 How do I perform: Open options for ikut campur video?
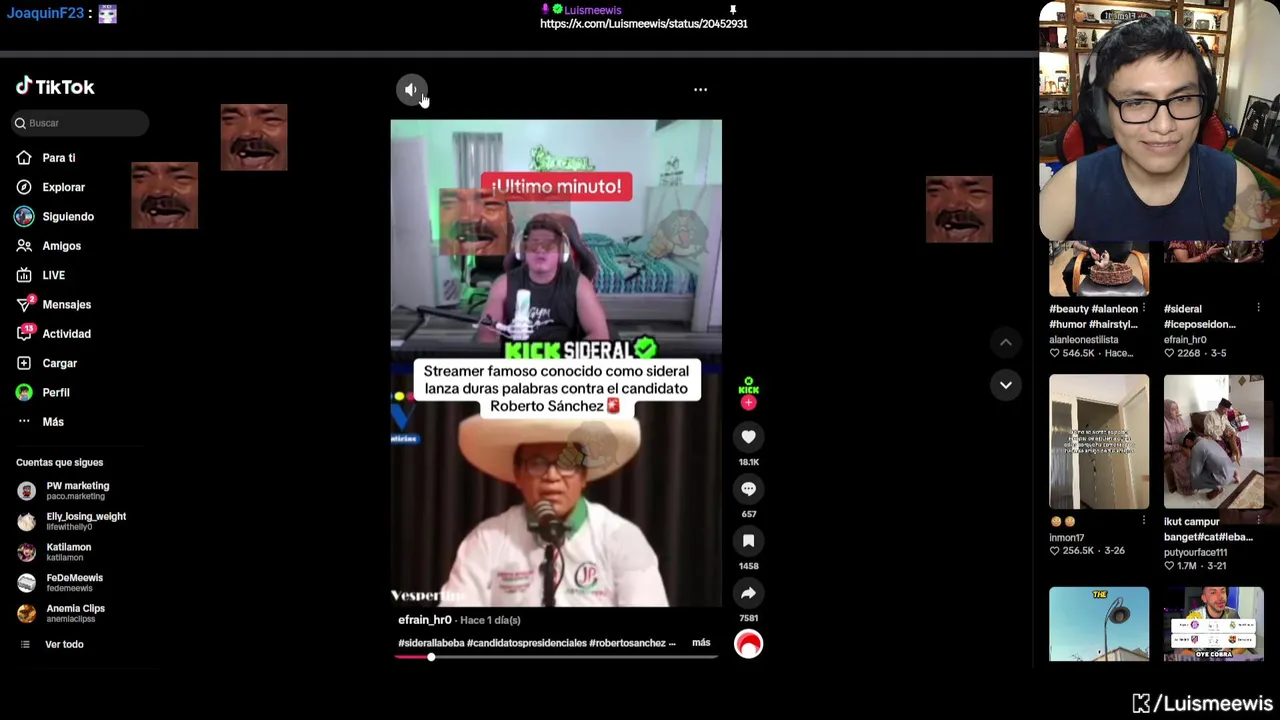pyautogui.click(x=1258, y=521)
